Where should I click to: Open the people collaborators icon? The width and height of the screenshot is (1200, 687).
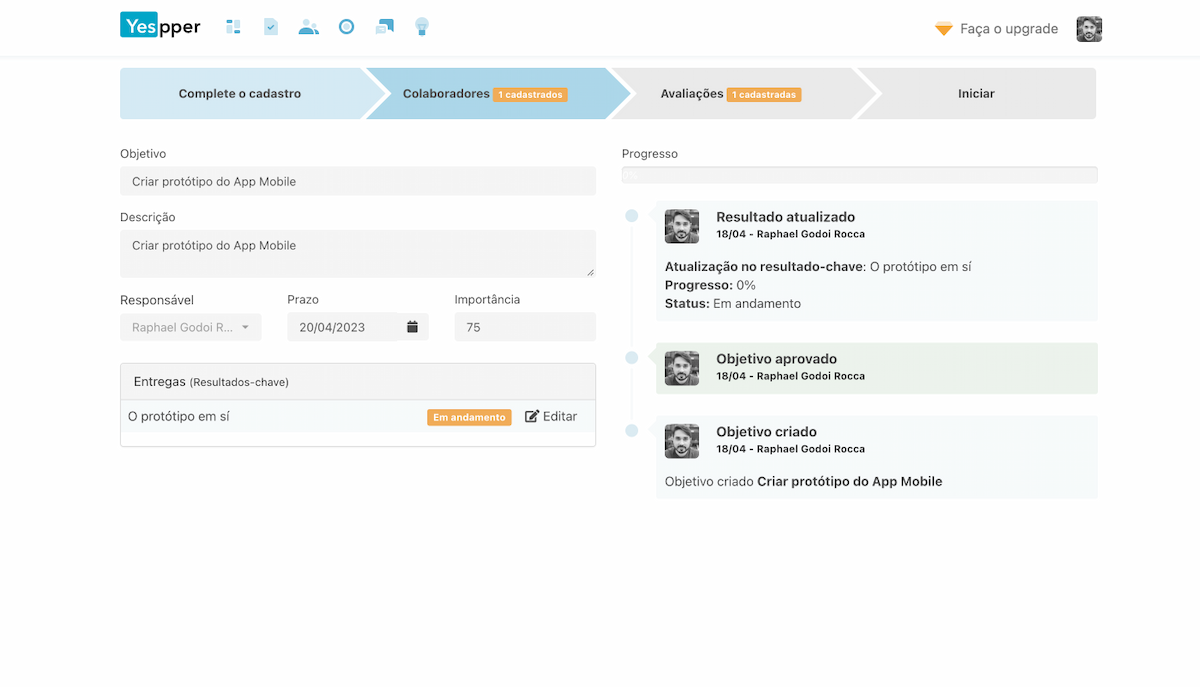click(308, 27)
